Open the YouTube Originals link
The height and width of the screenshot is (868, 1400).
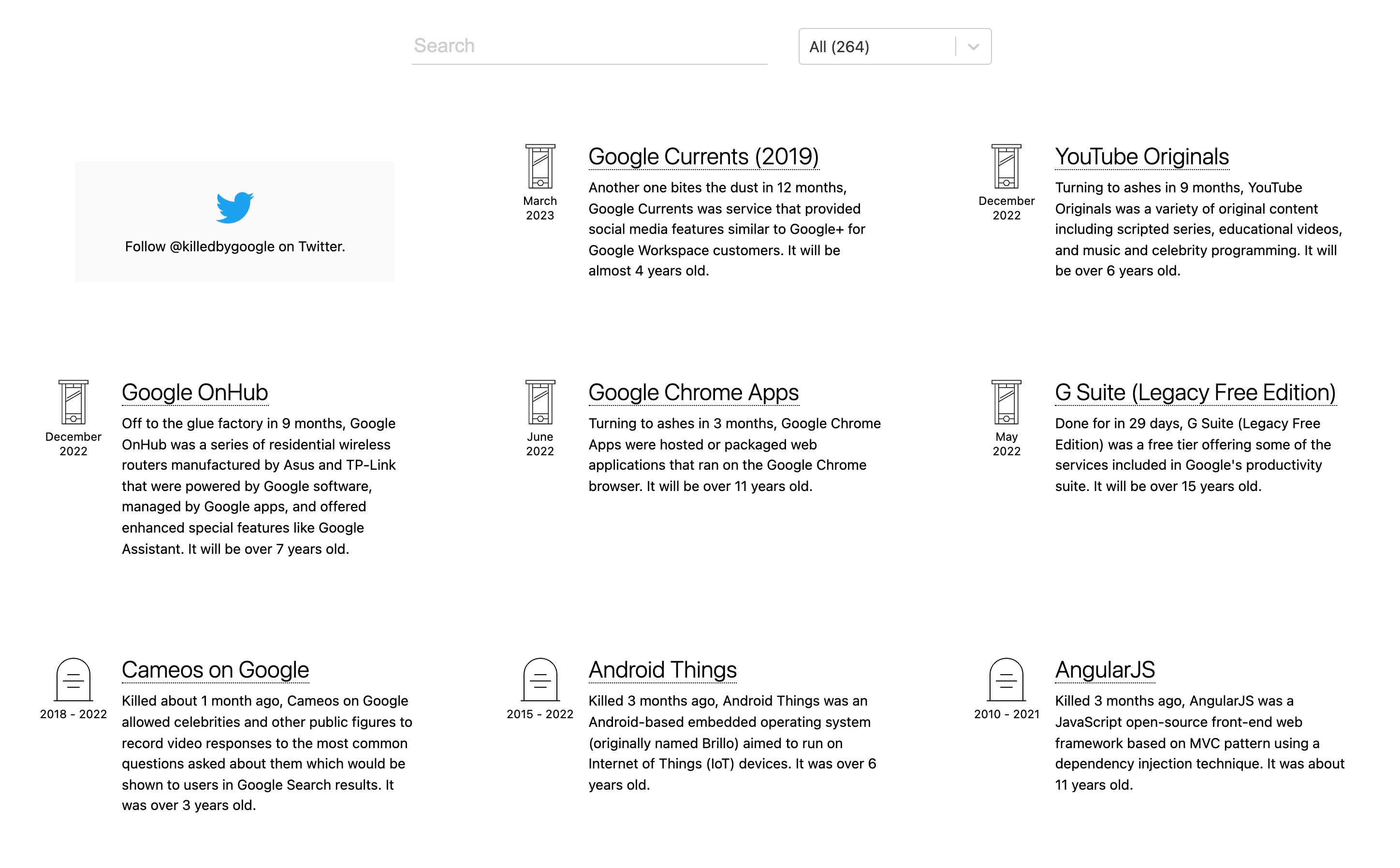1141,157
